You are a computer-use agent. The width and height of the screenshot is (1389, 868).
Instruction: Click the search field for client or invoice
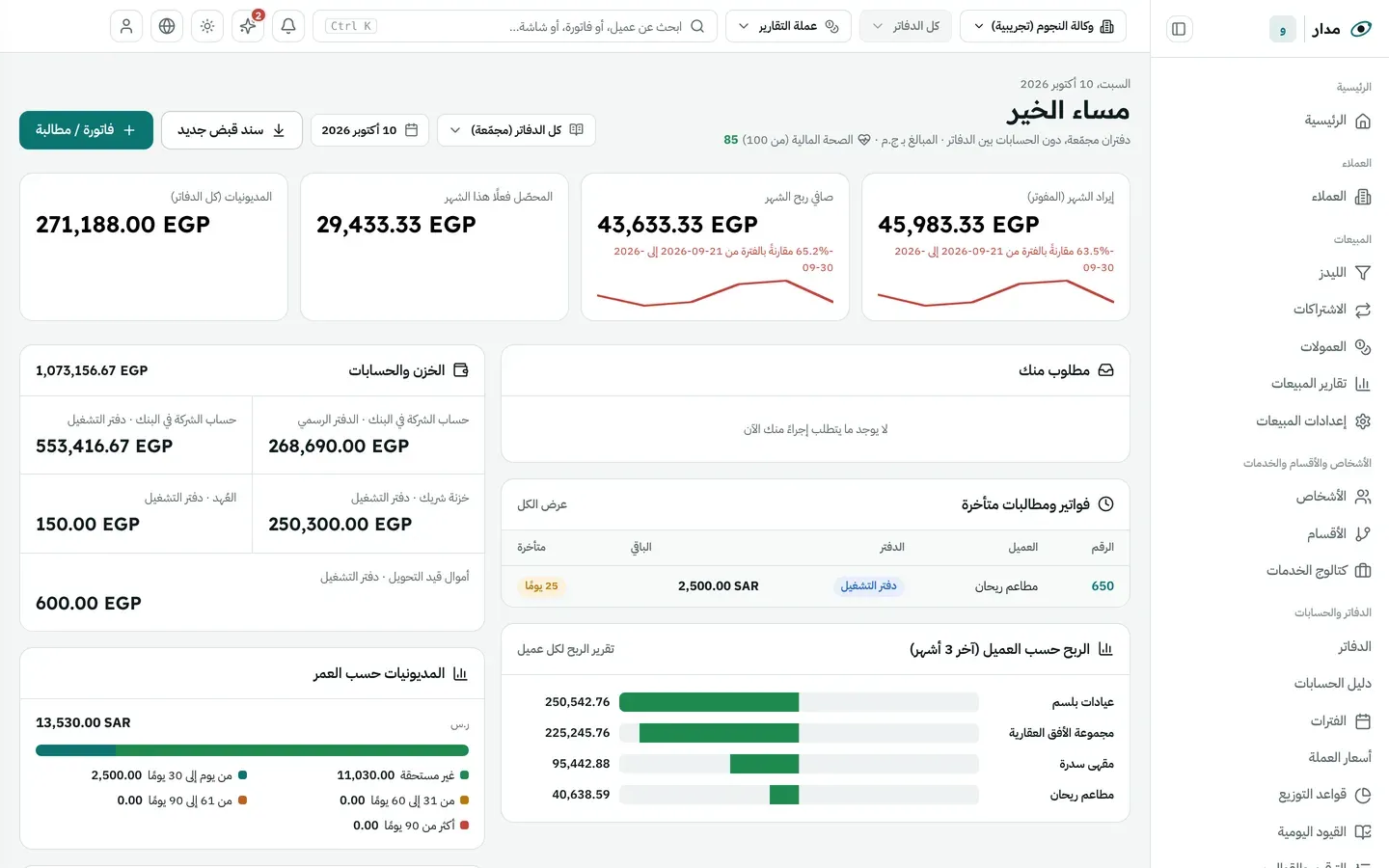515,26
